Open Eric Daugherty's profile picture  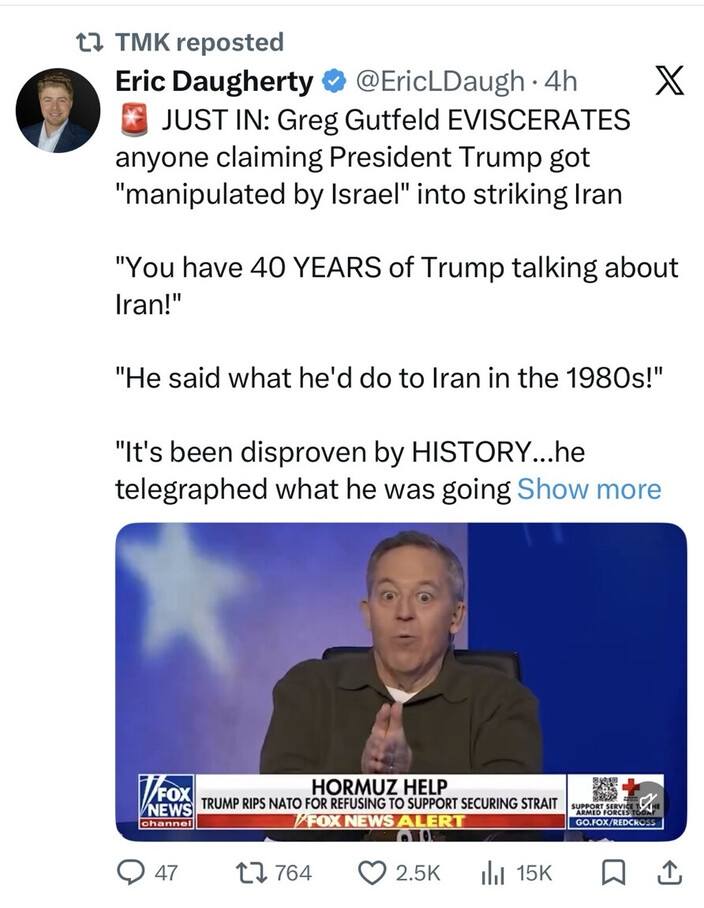pyautogui.click(x=57, y=110)
